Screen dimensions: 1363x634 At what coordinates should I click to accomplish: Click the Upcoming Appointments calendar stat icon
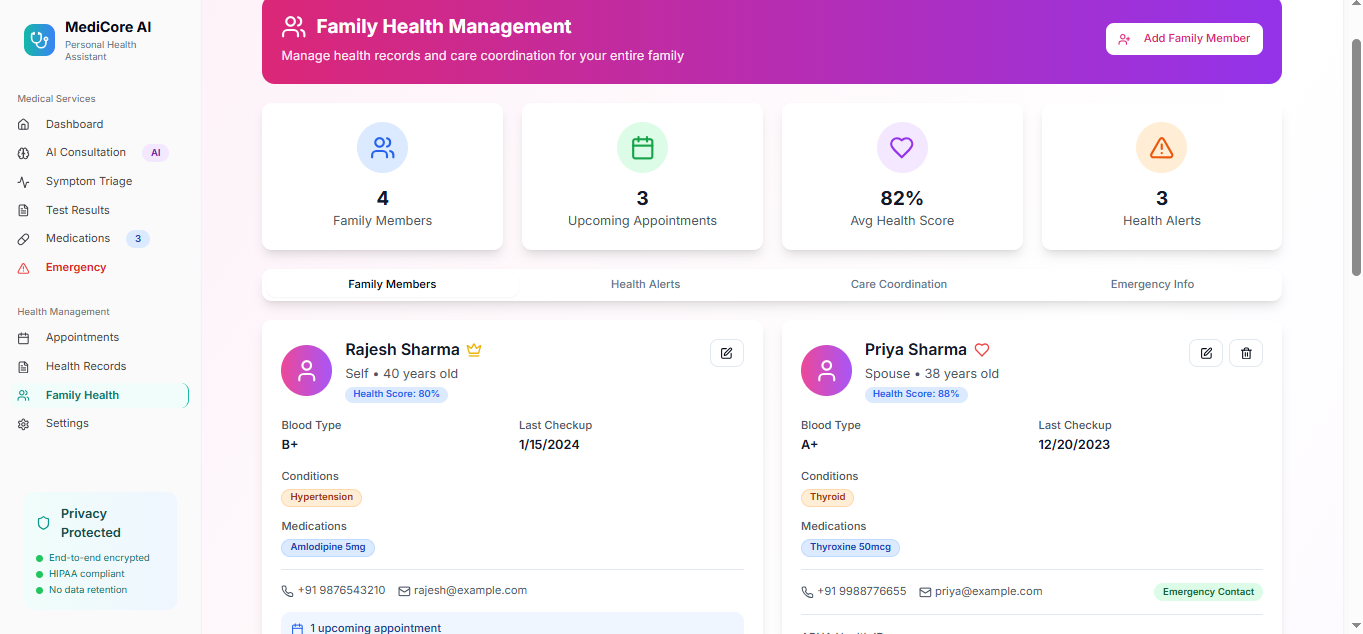[642, 148]
